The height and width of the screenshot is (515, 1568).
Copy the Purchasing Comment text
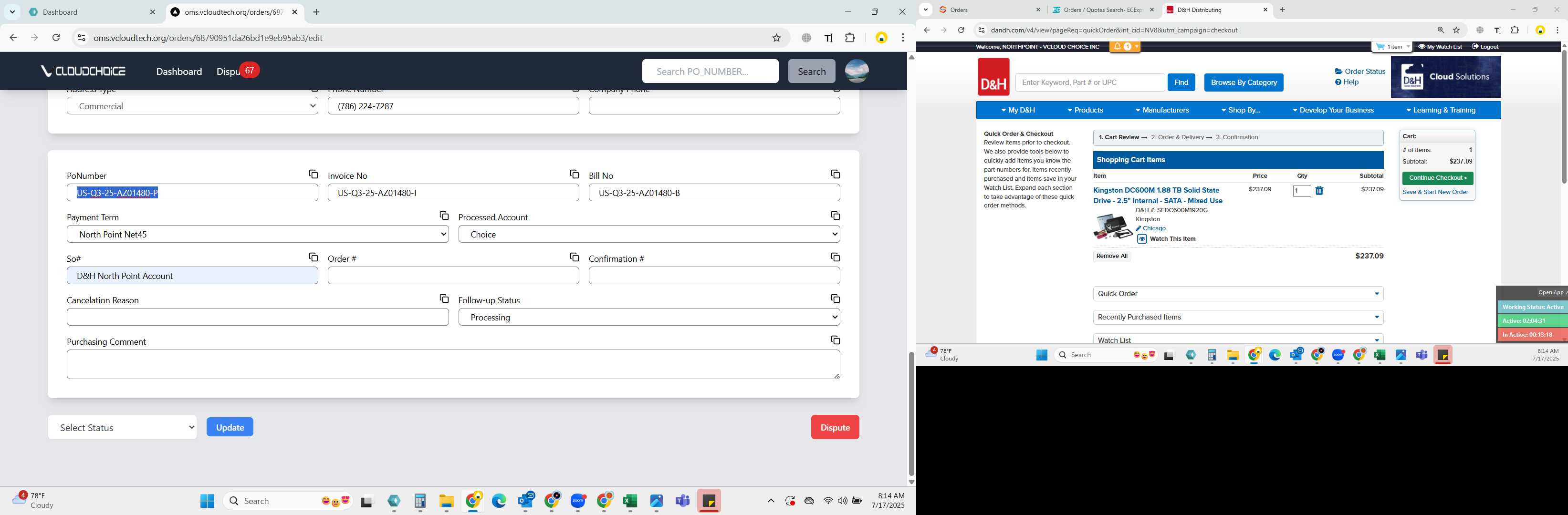(835, 340)
